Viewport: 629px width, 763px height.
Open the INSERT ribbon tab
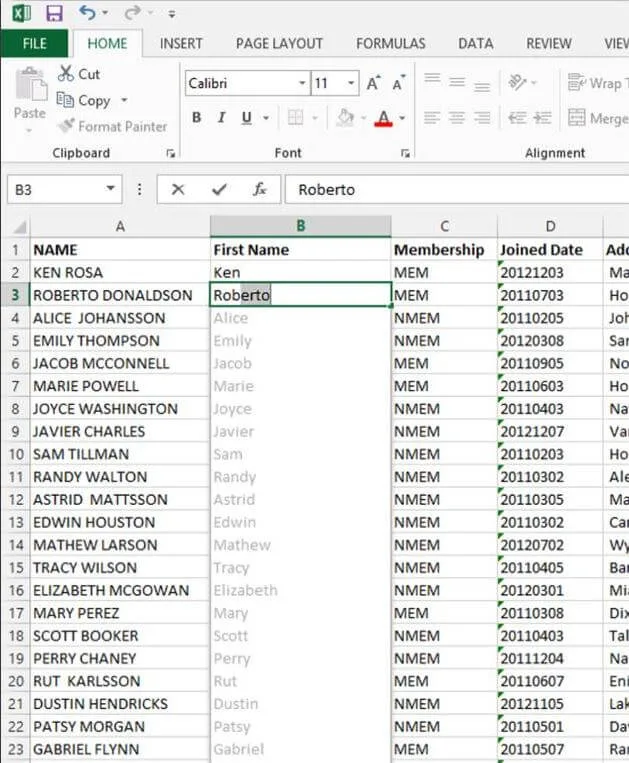(x=181, y=43)
